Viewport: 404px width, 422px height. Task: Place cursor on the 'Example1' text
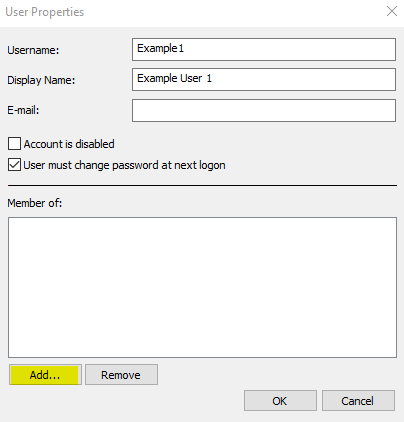(160, 49)
